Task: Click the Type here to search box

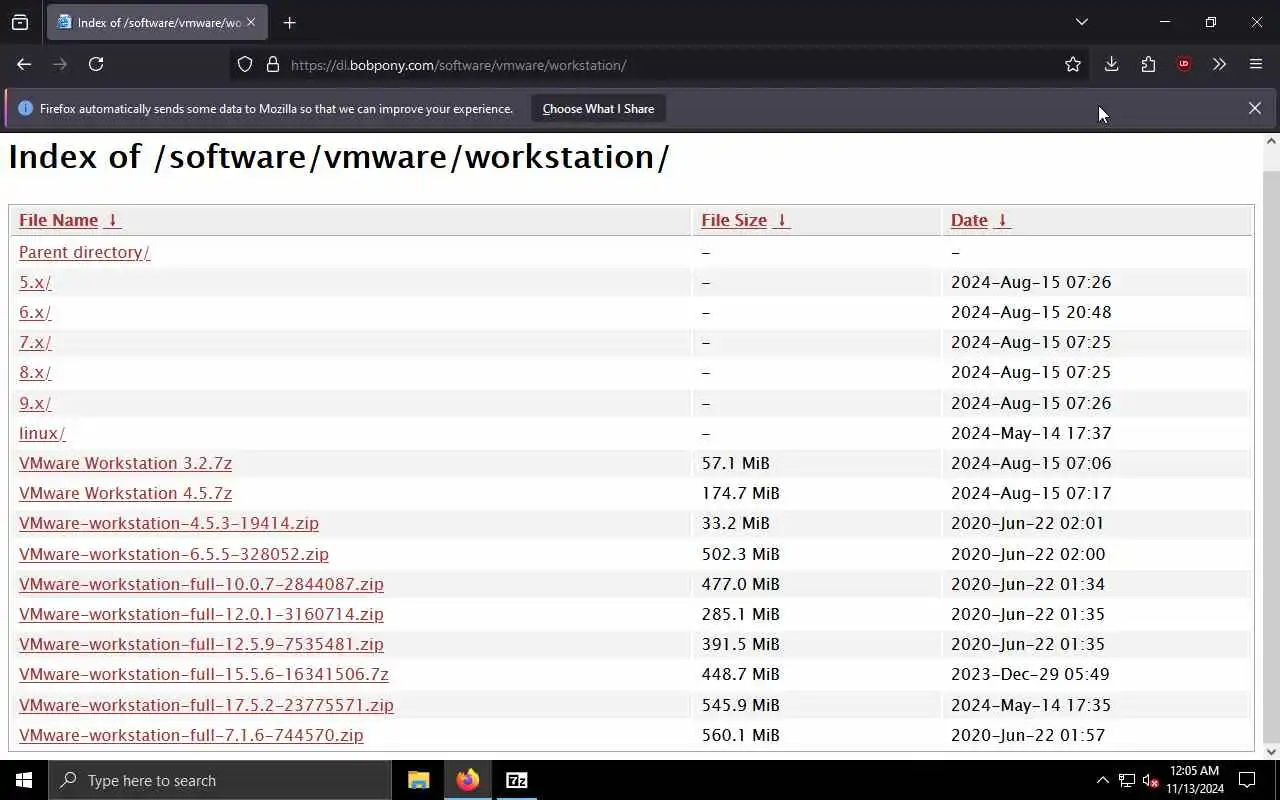Action: pyautogui.click(x=220, y=780)
